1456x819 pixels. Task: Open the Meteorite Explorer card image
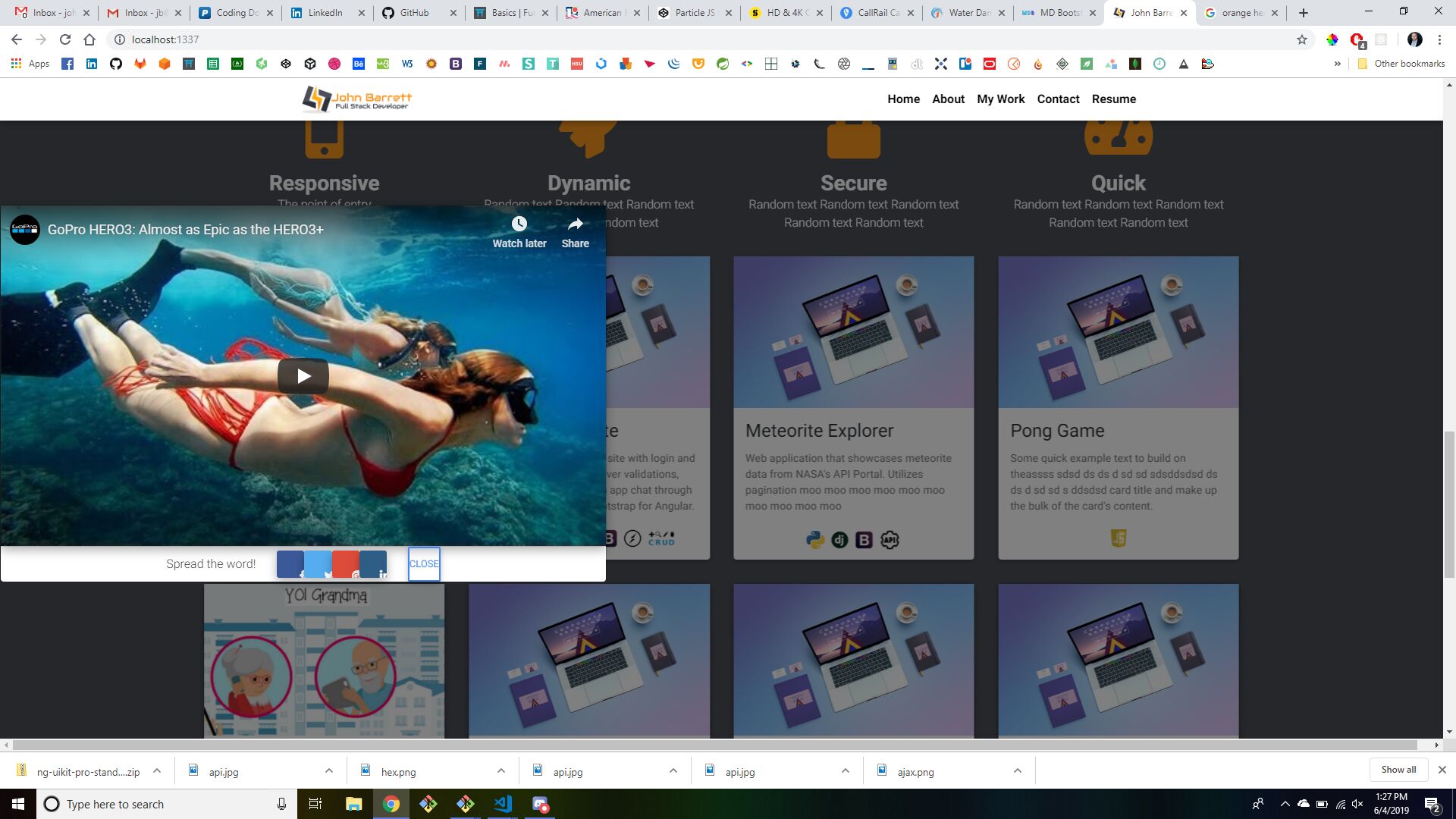pyautogui.click(x=854, y=332)
